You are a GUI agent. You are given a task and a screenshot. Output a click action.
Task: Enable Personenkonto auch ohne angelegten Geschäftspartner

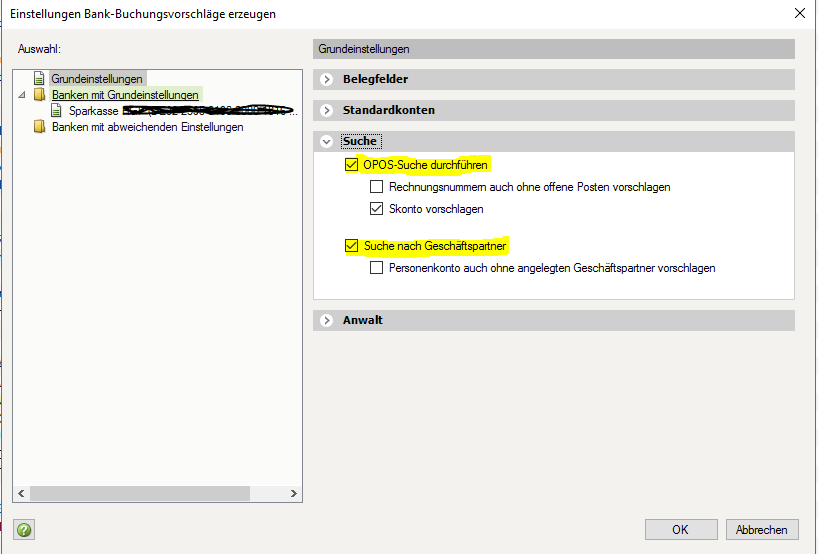[x=376, y=268]
